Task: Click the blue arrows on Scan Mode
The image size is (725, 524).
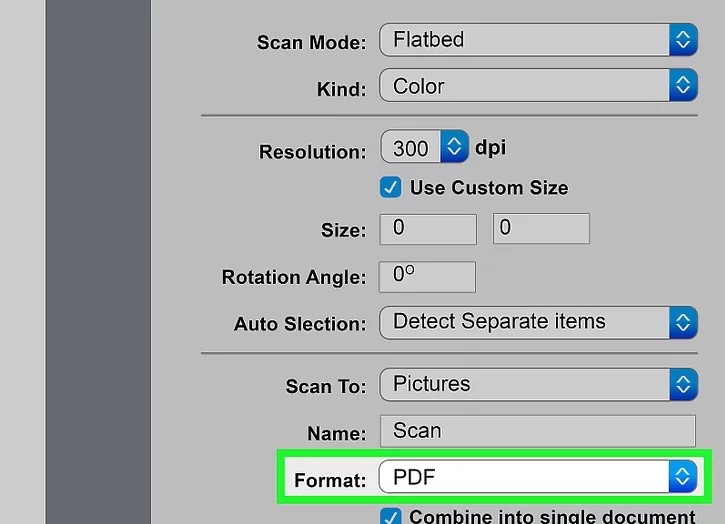Action: coord(682,40)
